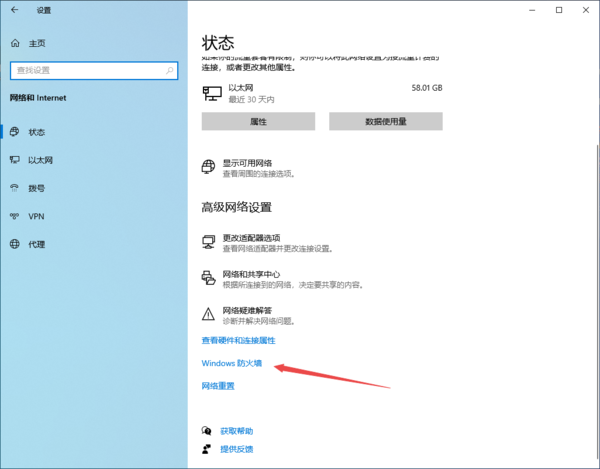Select the 拨号 dial-up icon

tap(15, 188)
